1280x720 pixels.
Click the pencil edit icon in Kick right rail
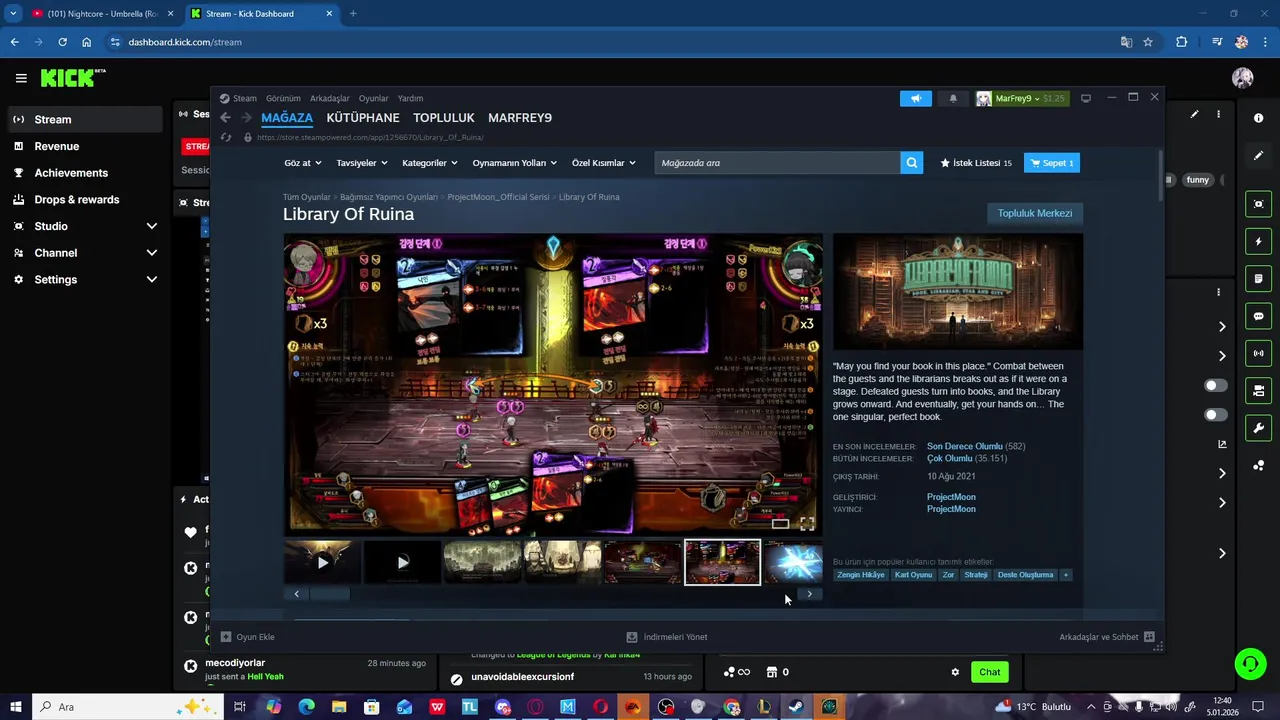[x=1258, y=156]
